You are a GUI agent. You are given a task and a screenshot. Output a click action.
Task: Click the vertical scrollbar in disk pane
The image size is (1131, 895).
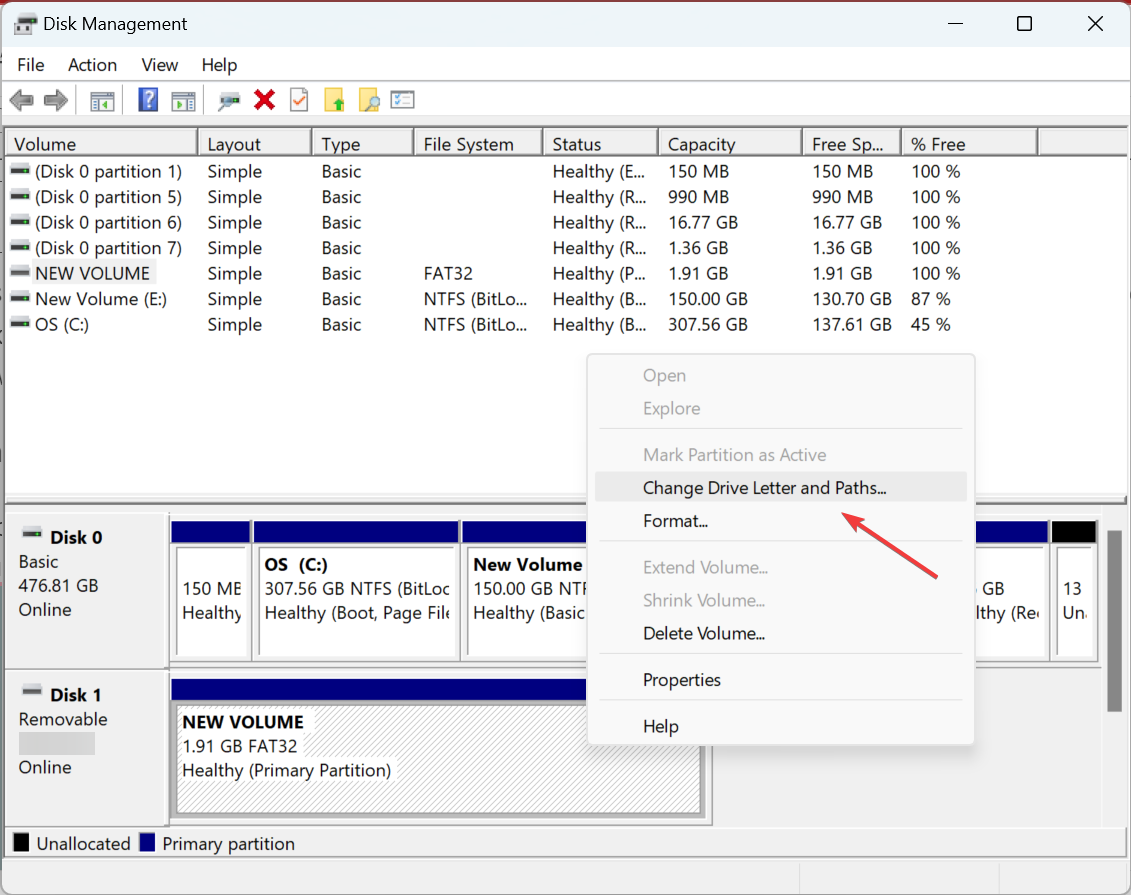point(1114,620)
